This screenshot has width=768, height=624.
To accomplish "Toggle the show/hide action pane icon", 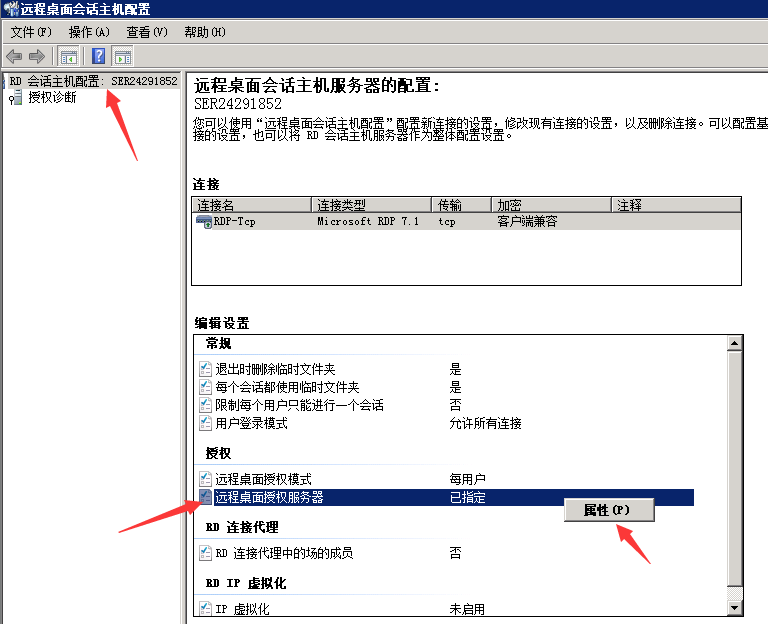I will pyautogui.click(x=123, y=56).
